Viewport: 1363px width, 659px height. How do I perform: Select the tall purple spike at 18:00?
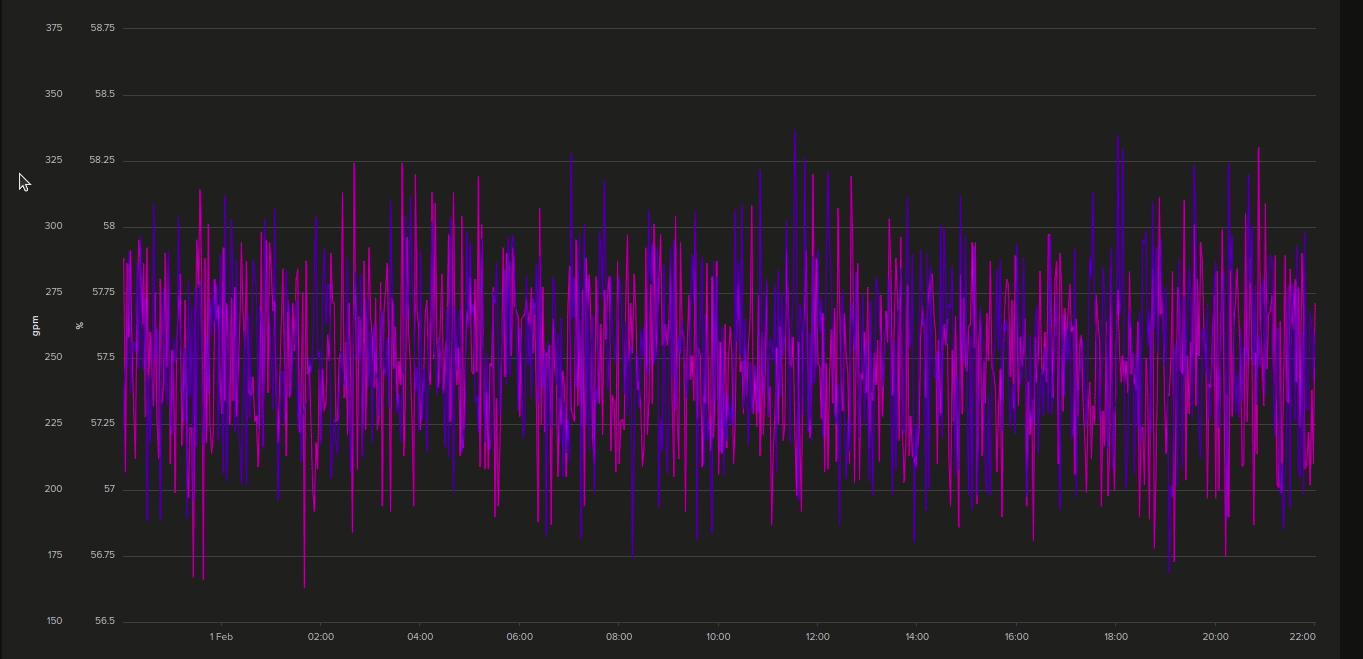coord(1118,138)
